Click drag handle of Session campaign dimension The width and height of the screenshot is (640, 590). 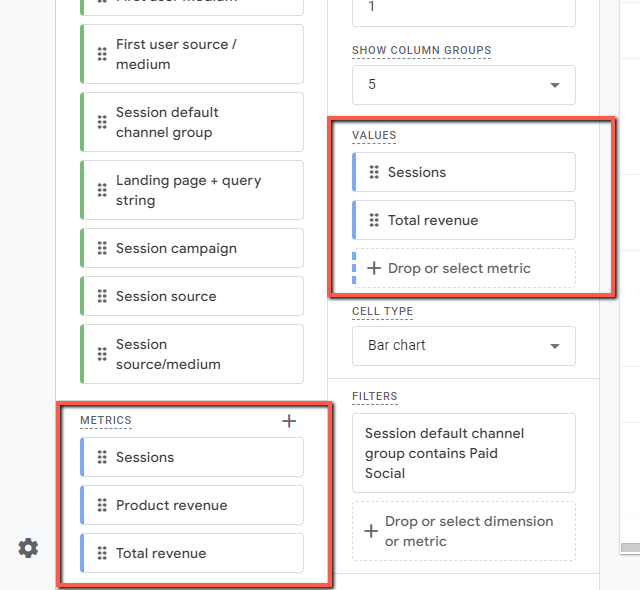point(102,248)
